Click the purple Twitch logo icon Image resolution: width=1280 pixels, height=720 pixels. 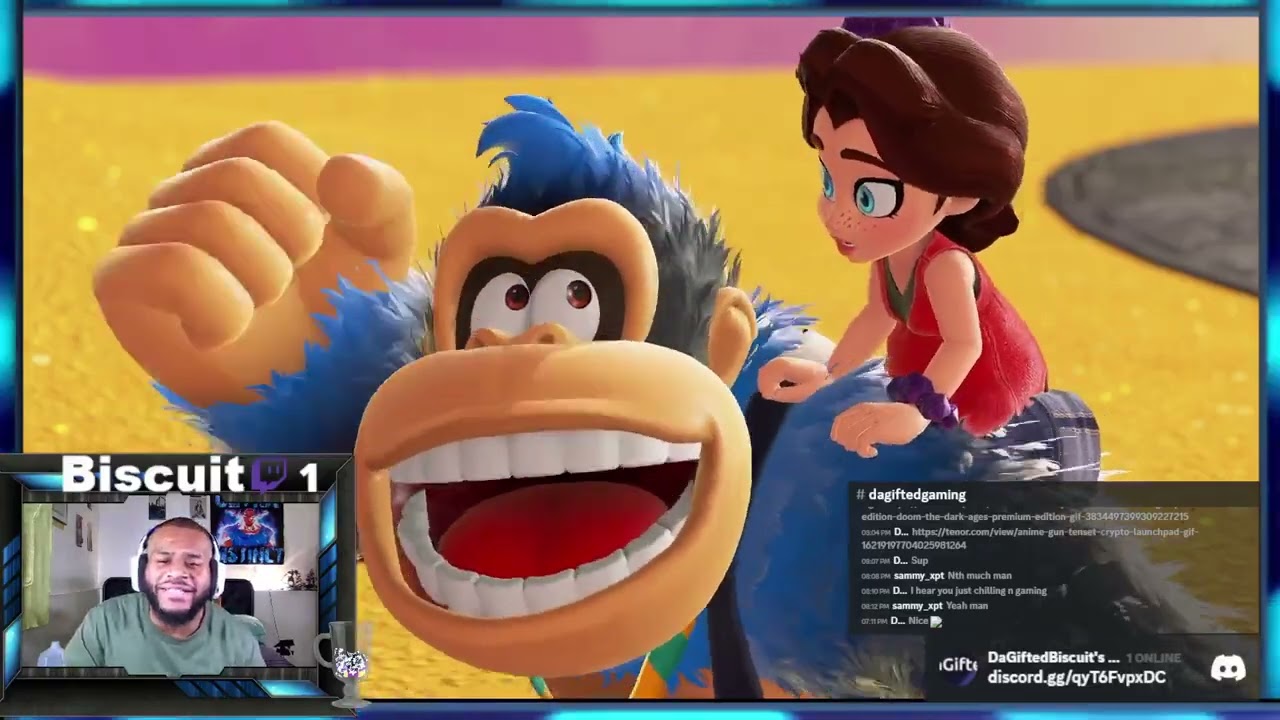pos(269,475)
